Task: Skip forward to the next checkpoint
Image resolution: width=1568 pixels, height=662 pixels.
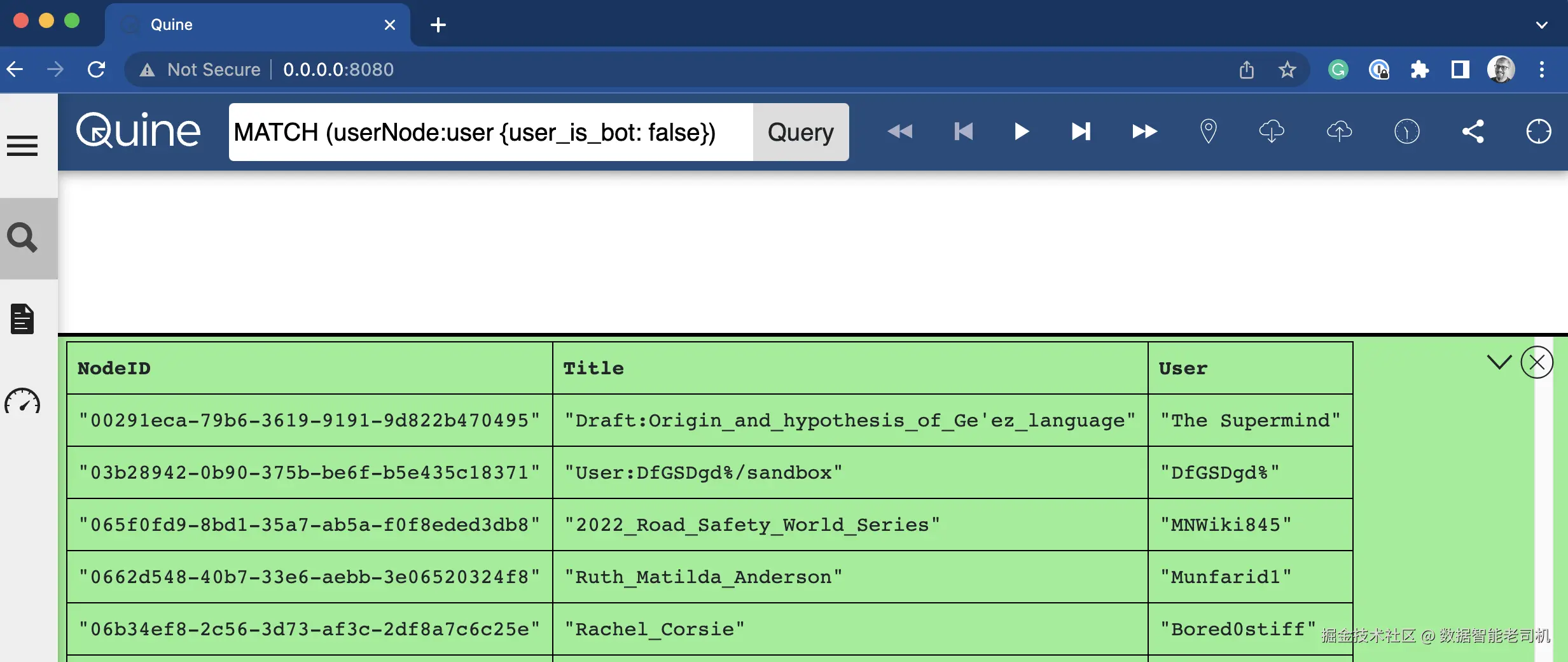Action: click(1081, 132)
